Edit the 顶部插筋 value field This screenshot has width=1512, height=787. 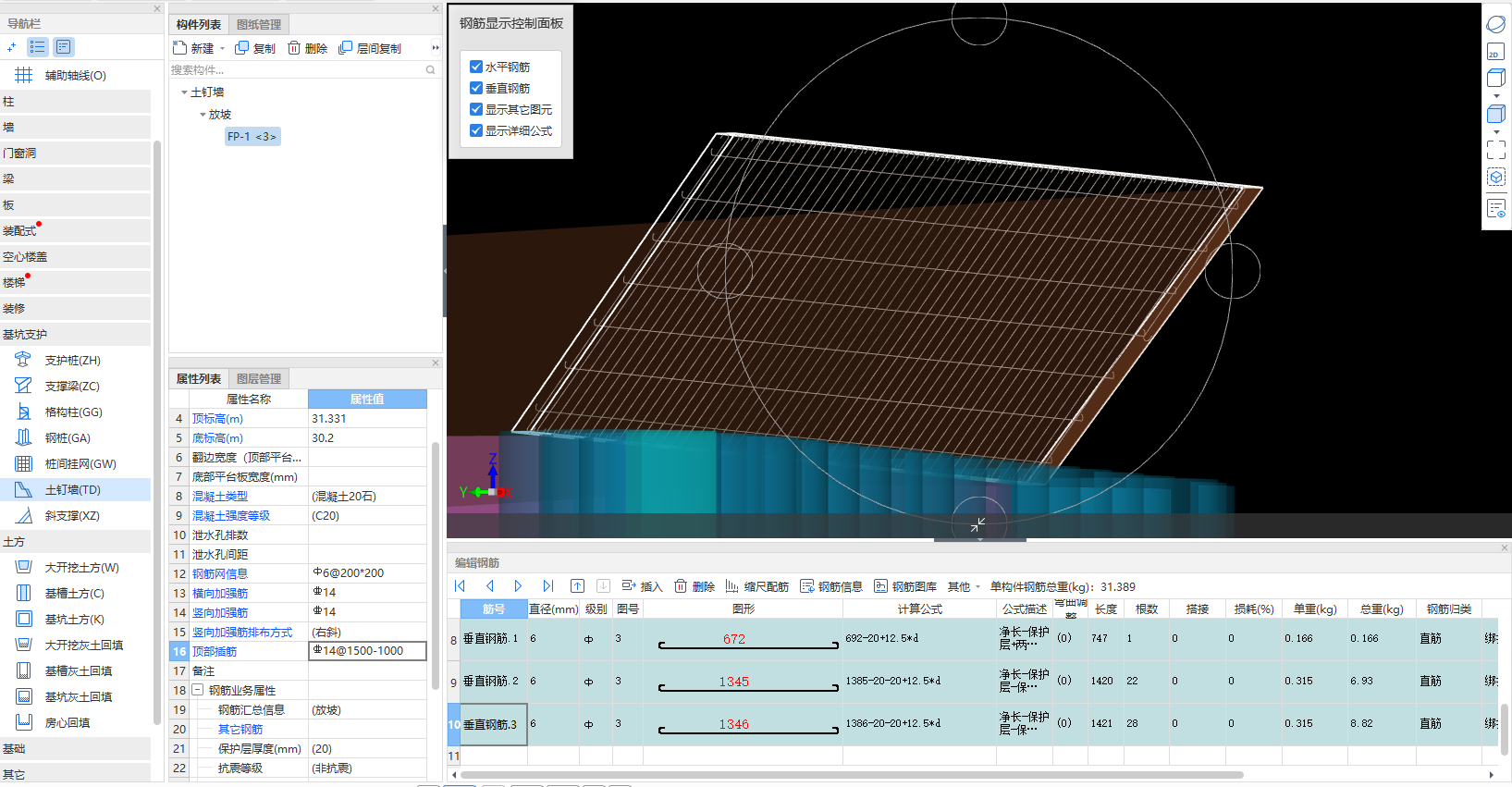click(367, 651)
